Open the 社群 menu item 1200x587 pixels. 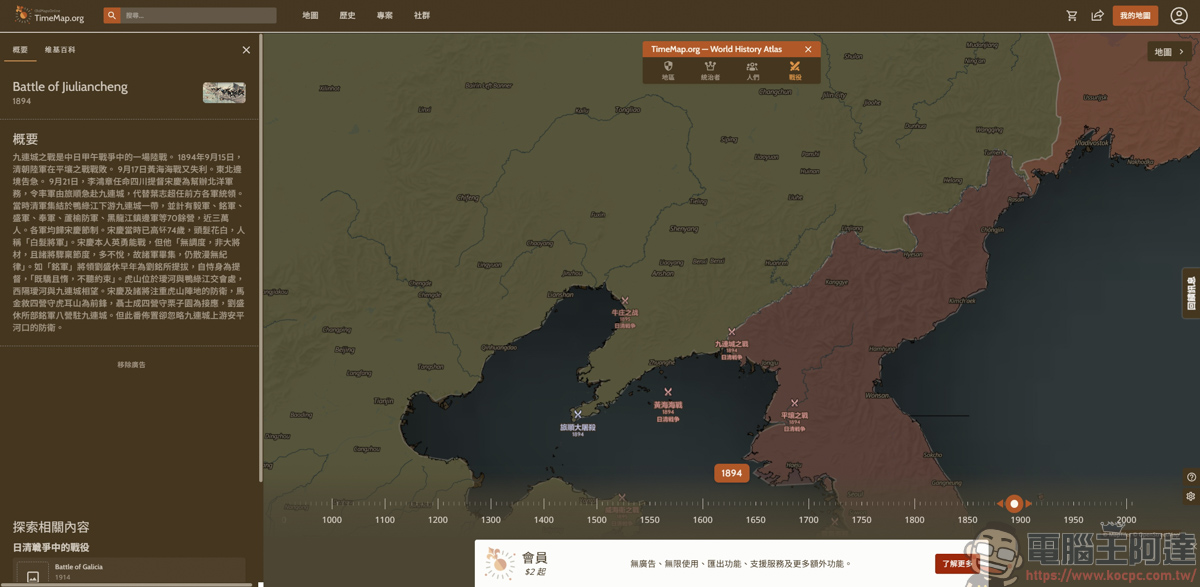pyautogui.click(x=422, y=16)
